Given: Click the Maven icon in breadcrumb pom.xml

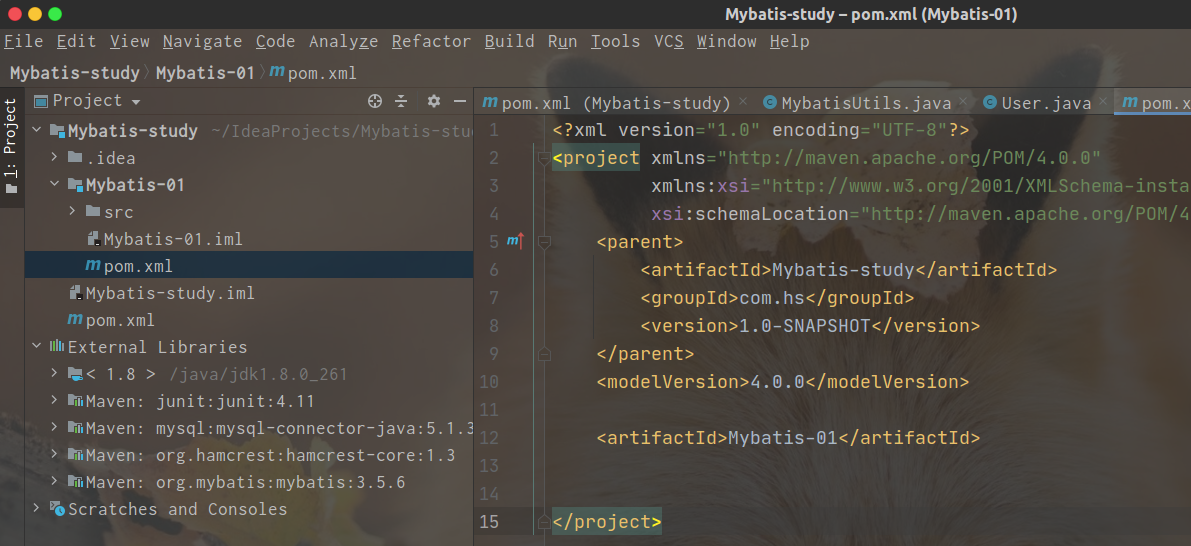Looking at the screenshot, I should coord(277,71).
